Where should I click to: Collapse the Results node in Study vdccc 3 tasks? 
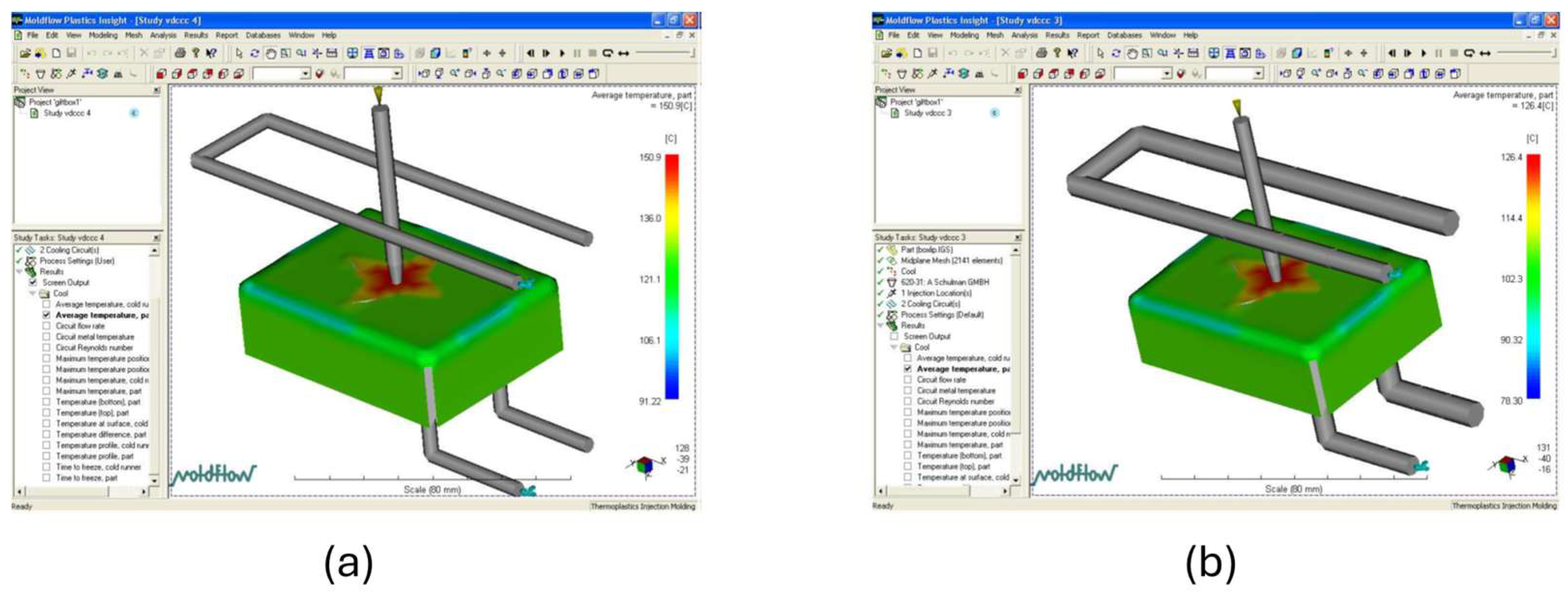click(880, 326)
